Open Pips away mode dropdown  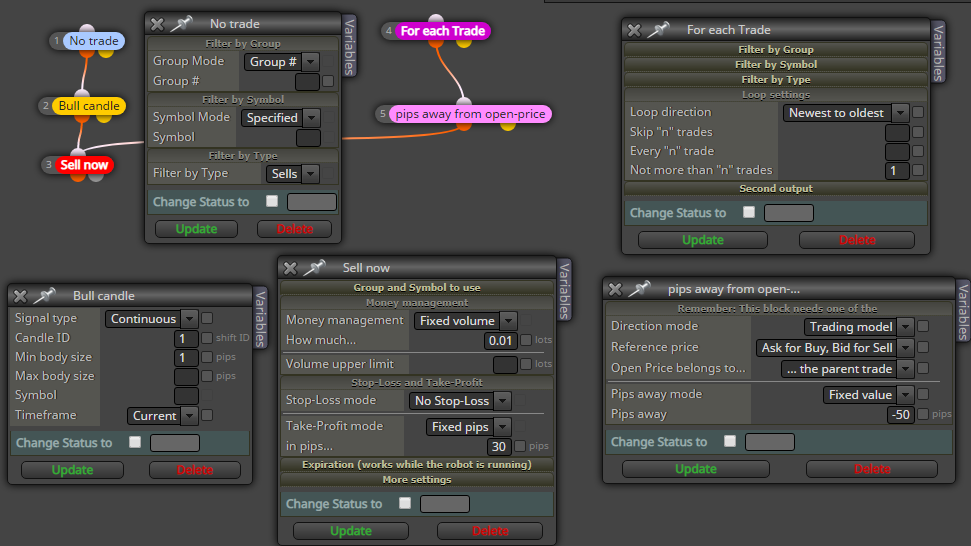(x=868, y=395)
